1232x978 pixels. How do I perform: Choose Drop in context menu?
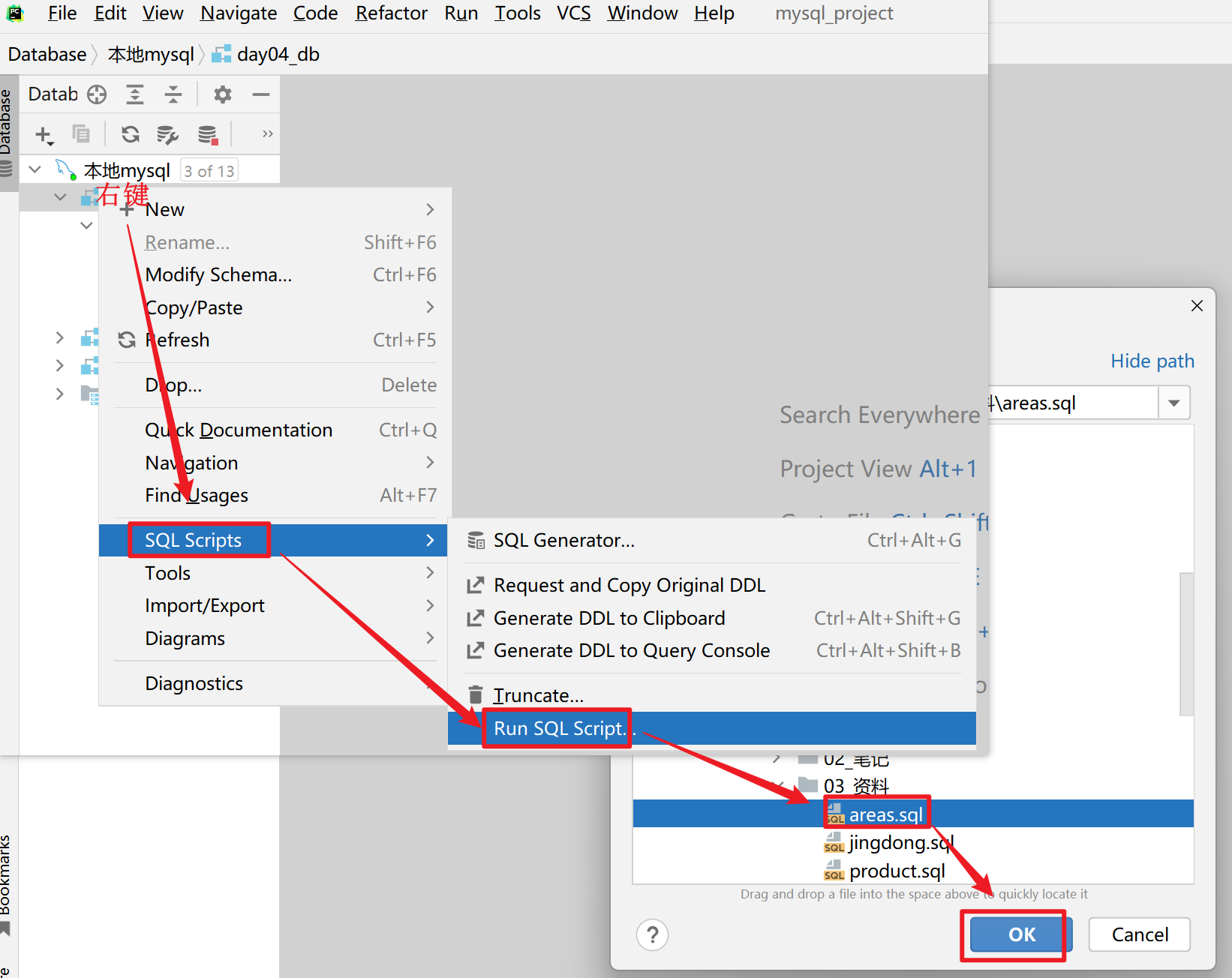point(275,385)
